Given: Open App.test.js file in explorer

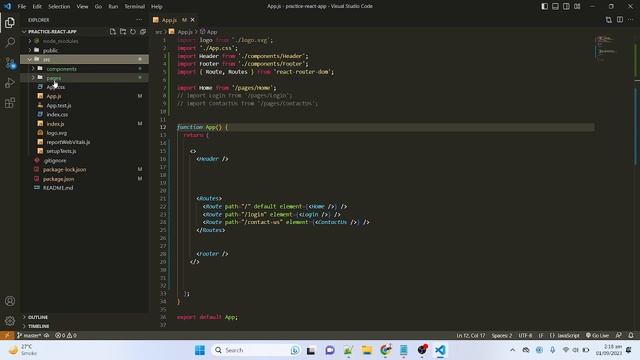Looking at the screenshot, I should 59,105.
